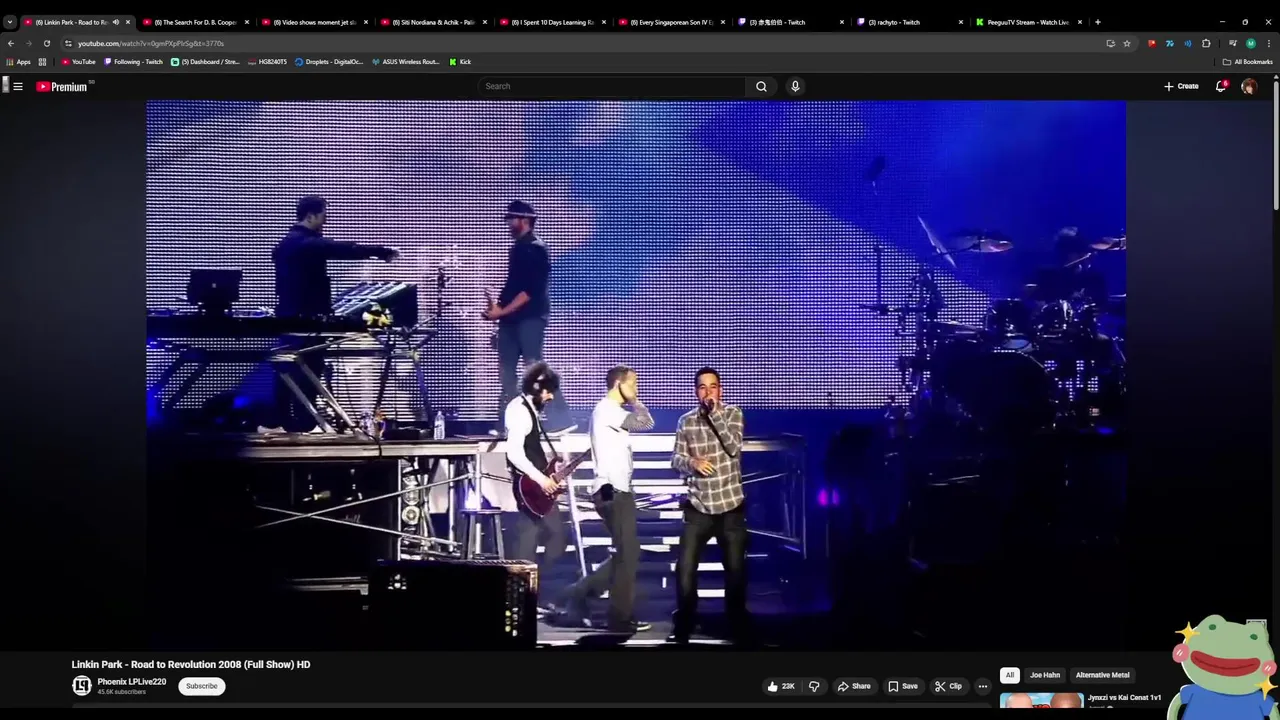
Task: Select the All filter chip
Action: 1010,675
